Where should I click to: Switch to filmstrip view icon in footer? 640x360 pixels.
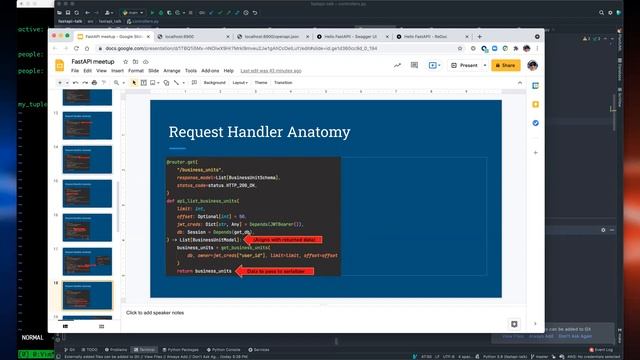point(65,327)
